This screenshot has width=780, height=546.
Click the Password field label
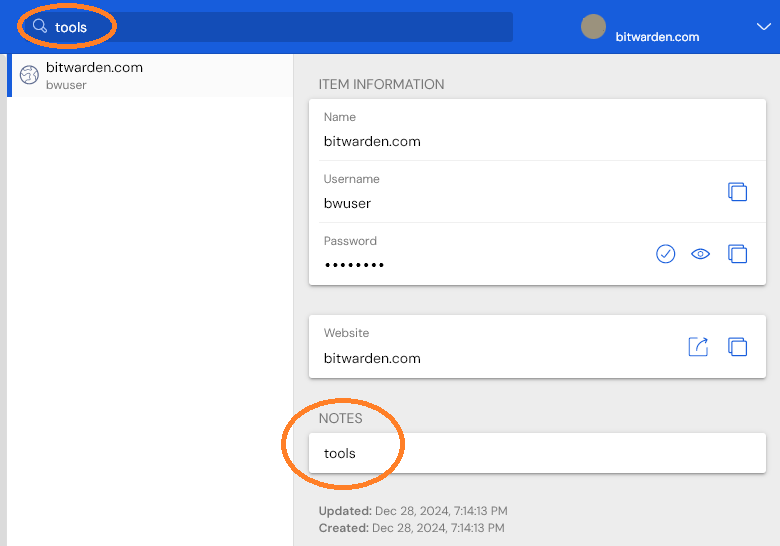[x=350, y=241]
